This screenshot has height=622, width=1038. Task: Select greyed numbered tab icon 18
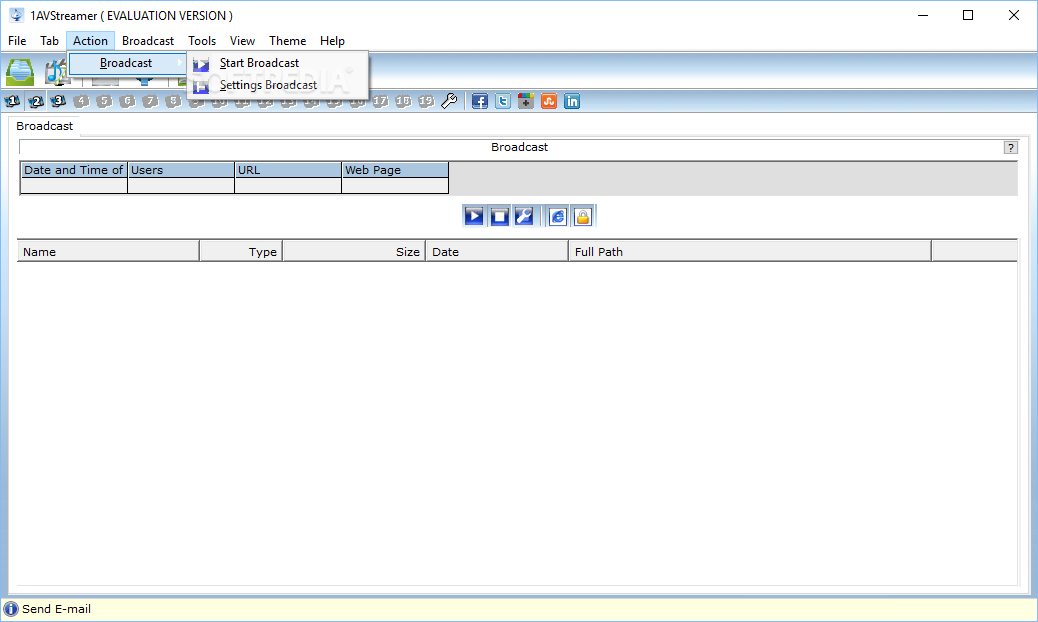[x=403, y=101]
